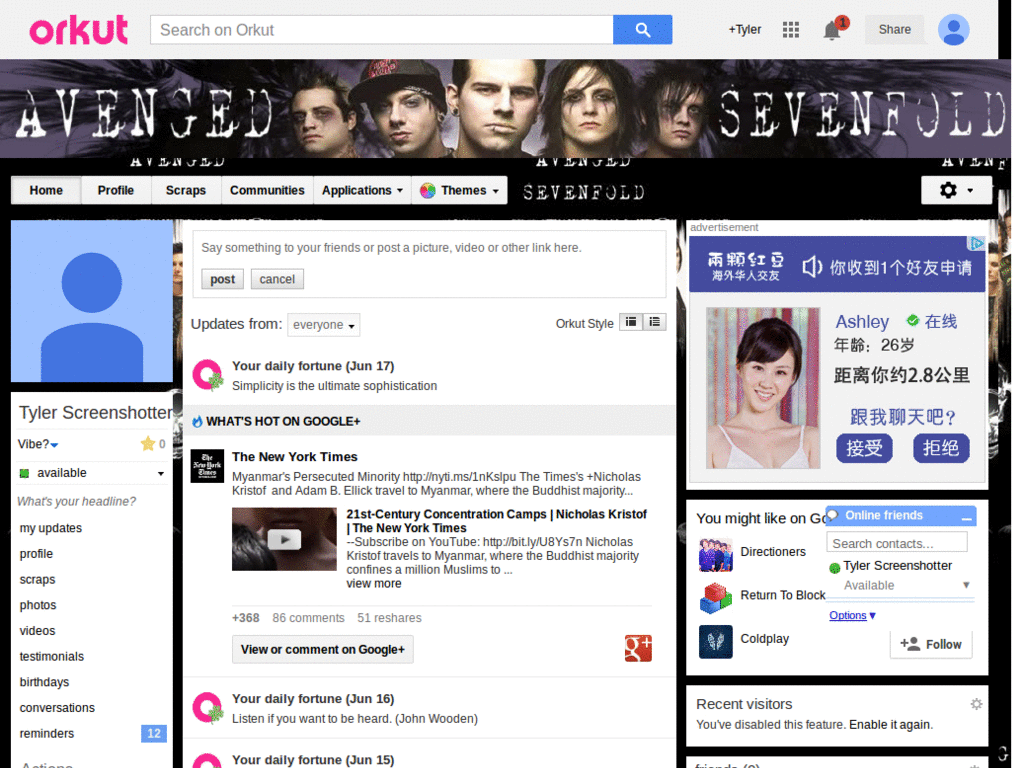Click the Jun 16 daily fortune icon

pyautogui.click(x=208, y=708)
